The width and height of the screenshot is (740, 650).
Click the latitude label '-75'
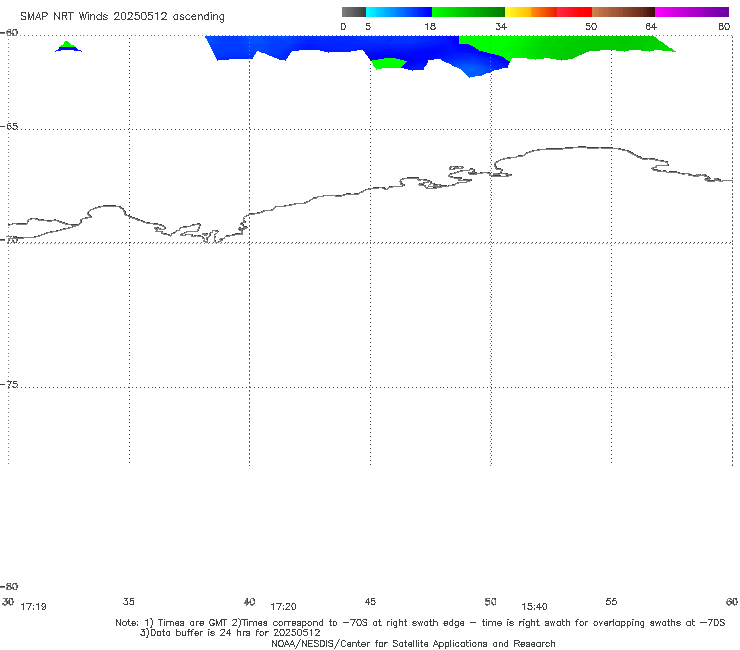coord(9,385)
